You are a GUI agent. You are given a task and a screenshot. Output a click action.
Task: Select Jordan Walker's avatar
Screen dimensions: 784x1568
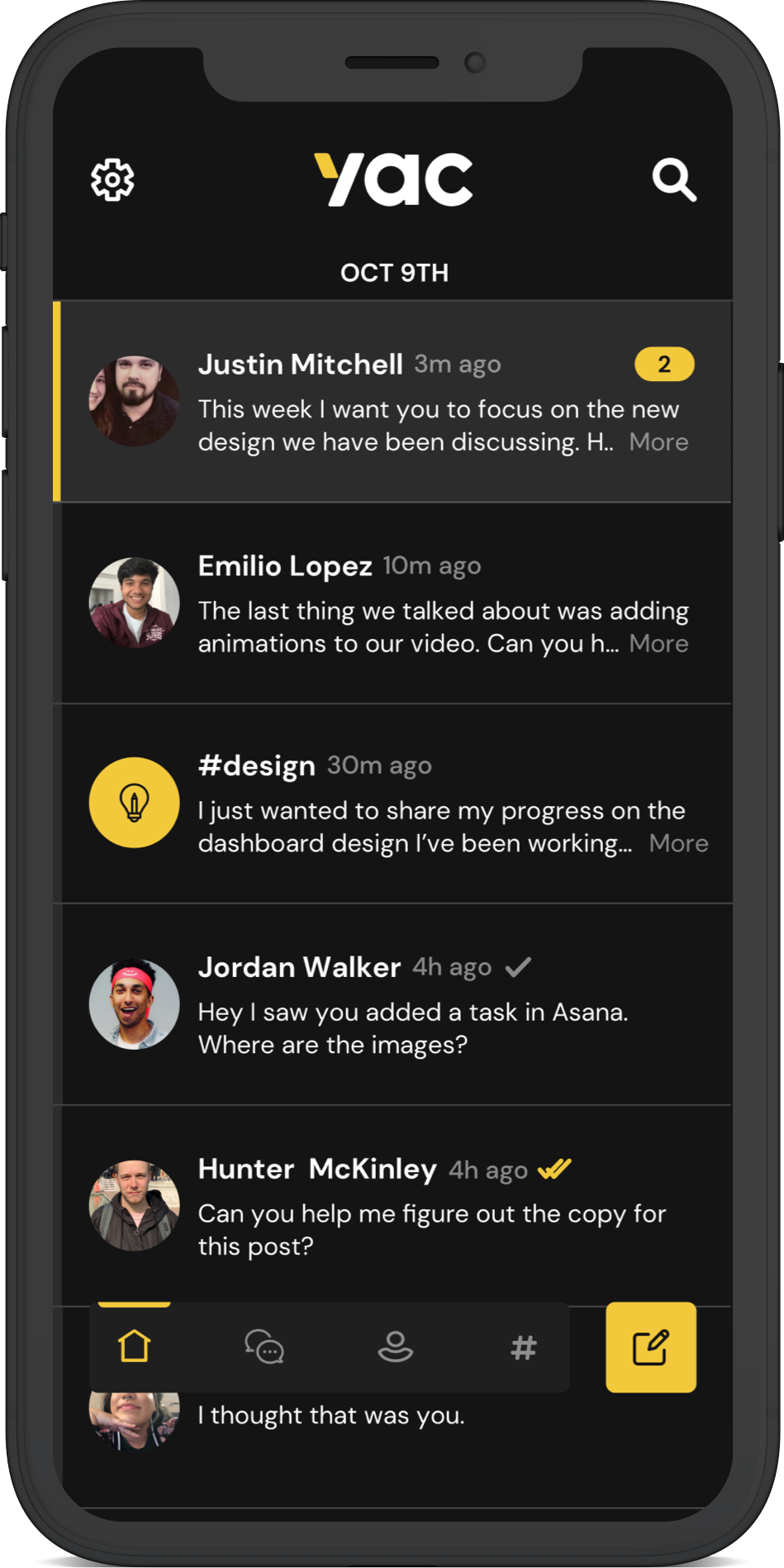[x=134, y=1004]
